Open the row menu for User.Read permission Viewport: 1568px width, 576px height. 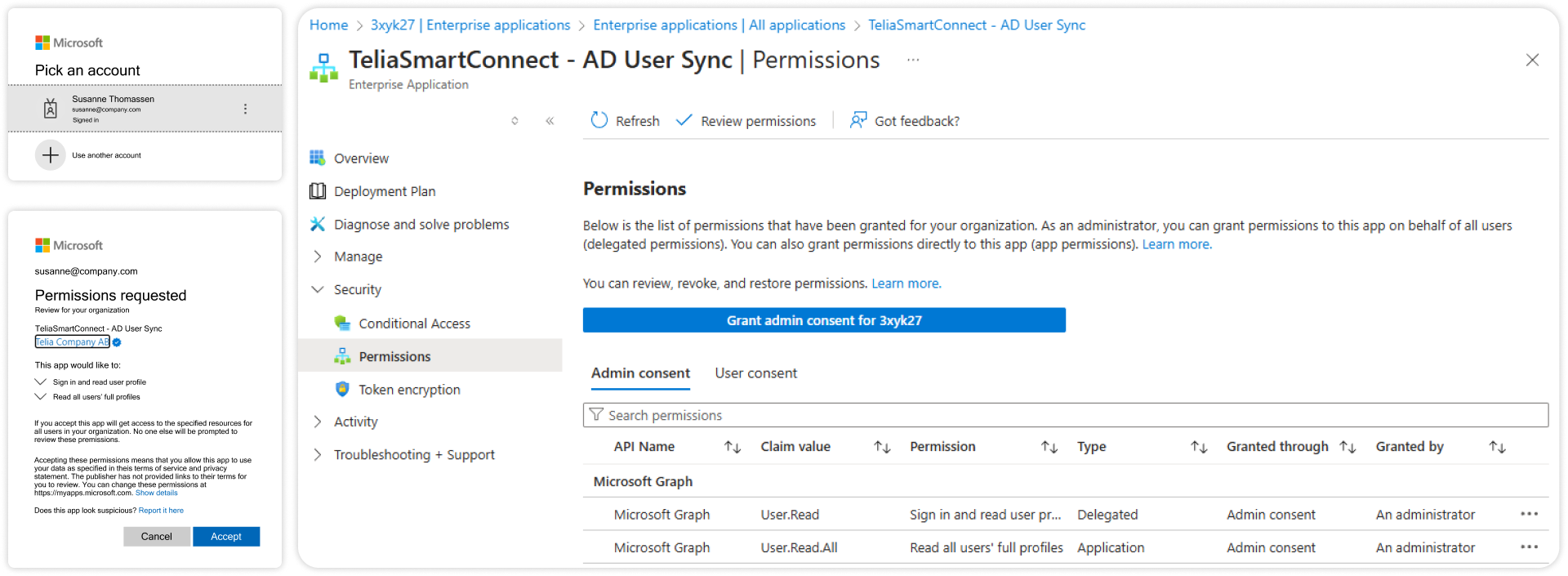pyautogui.click(x=1529, y=514)
